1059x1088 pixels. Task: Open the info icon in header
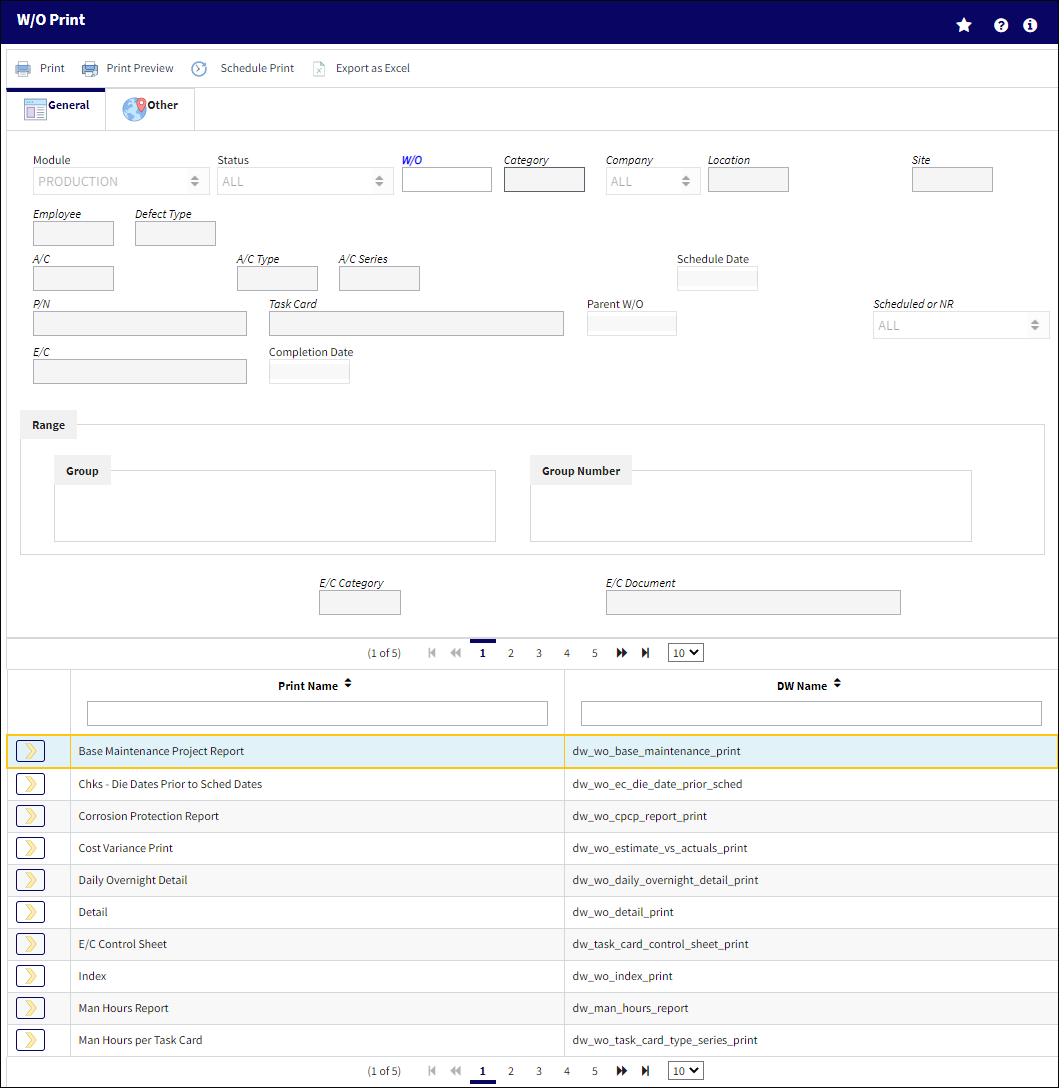1031,25
